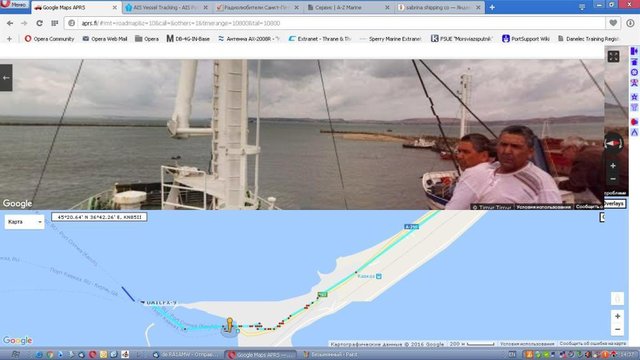640x360 pixels.
Task: Open the Opera Web Mail bookmark
Action: 105,39
